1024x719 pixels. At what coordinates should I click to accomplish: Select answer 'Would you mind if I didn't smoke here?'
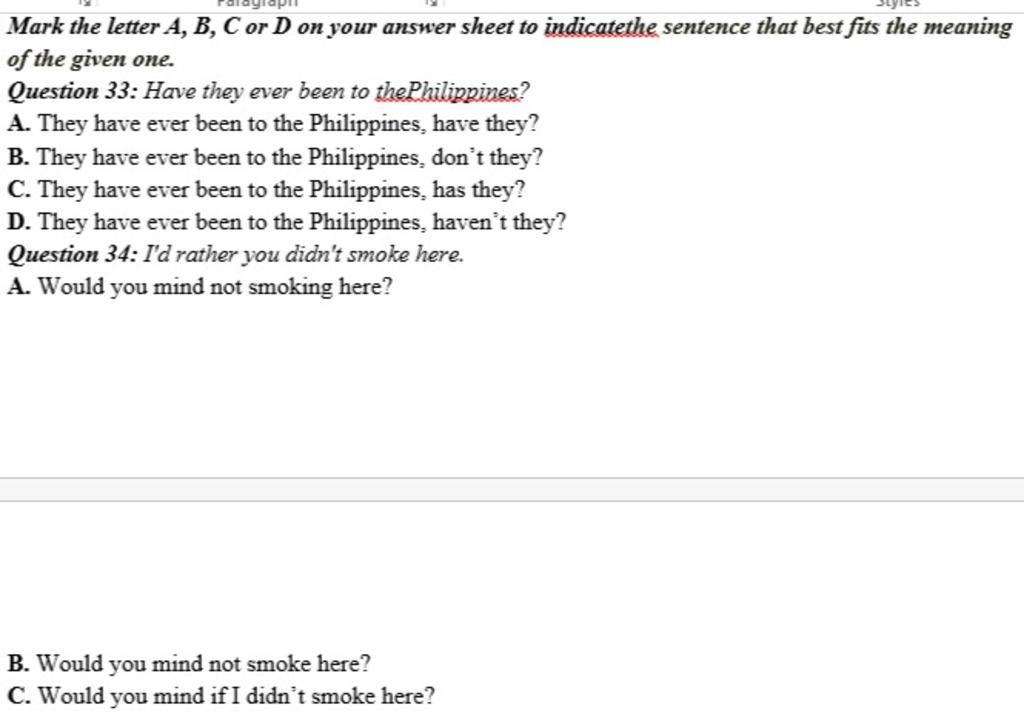coord(221,696)
